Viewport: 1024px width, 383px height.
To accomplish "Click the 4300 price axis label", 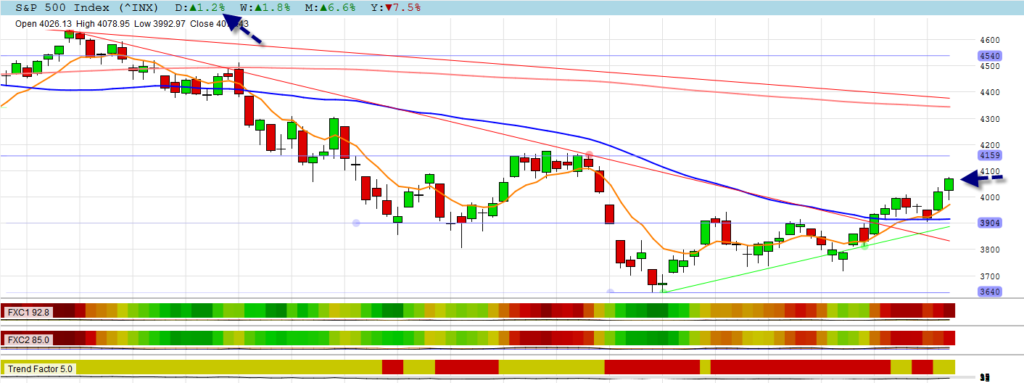I will [991, 118].
